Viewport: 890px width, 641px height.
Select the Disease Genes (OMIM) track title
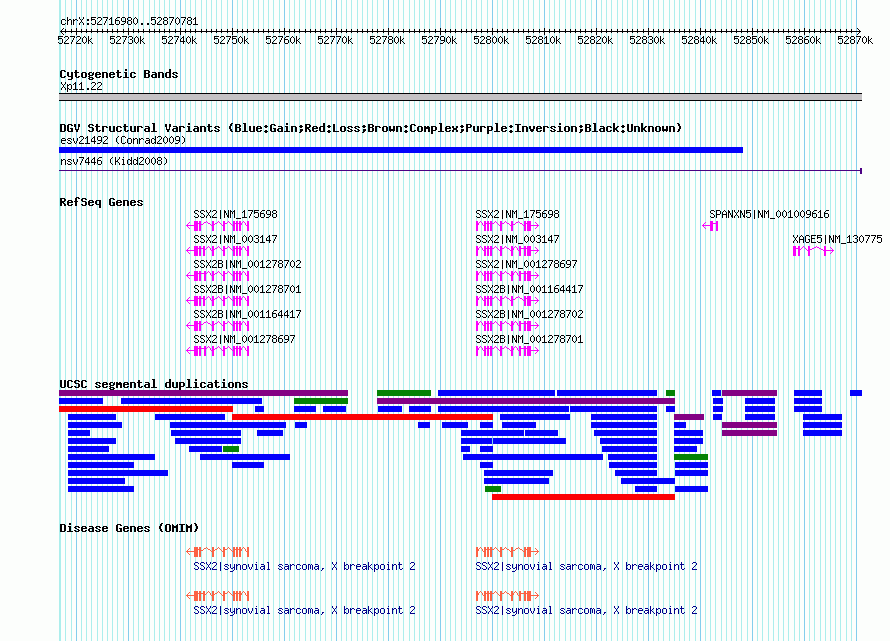[129, 528]
